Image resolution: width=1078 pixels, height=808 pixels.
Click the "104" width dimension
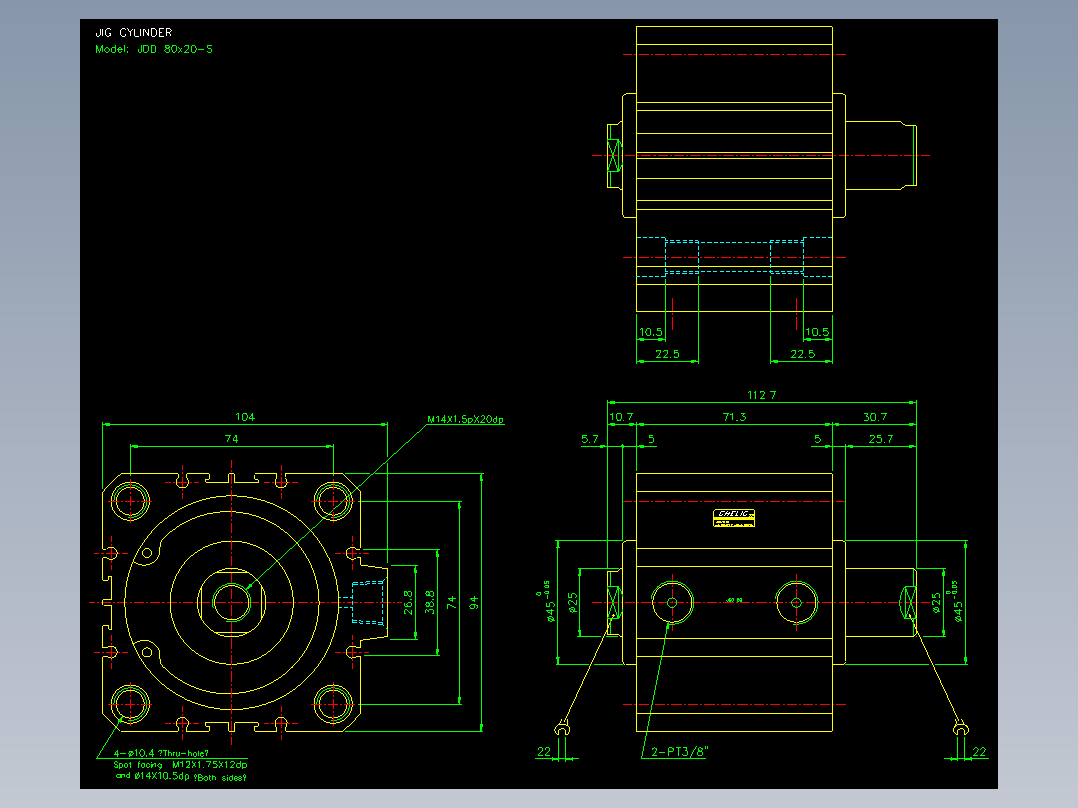pos(245,417)
